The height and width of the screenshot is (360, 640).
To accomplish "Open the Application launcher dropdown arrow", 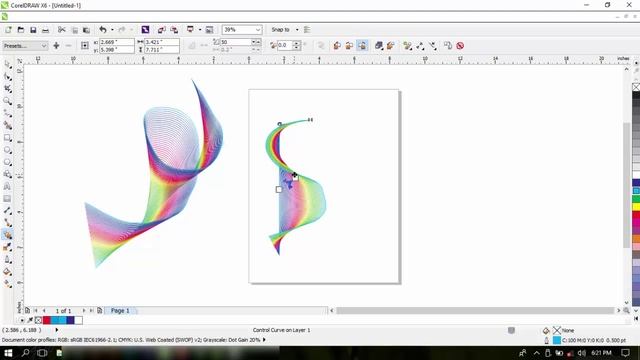I will (200, 30).
